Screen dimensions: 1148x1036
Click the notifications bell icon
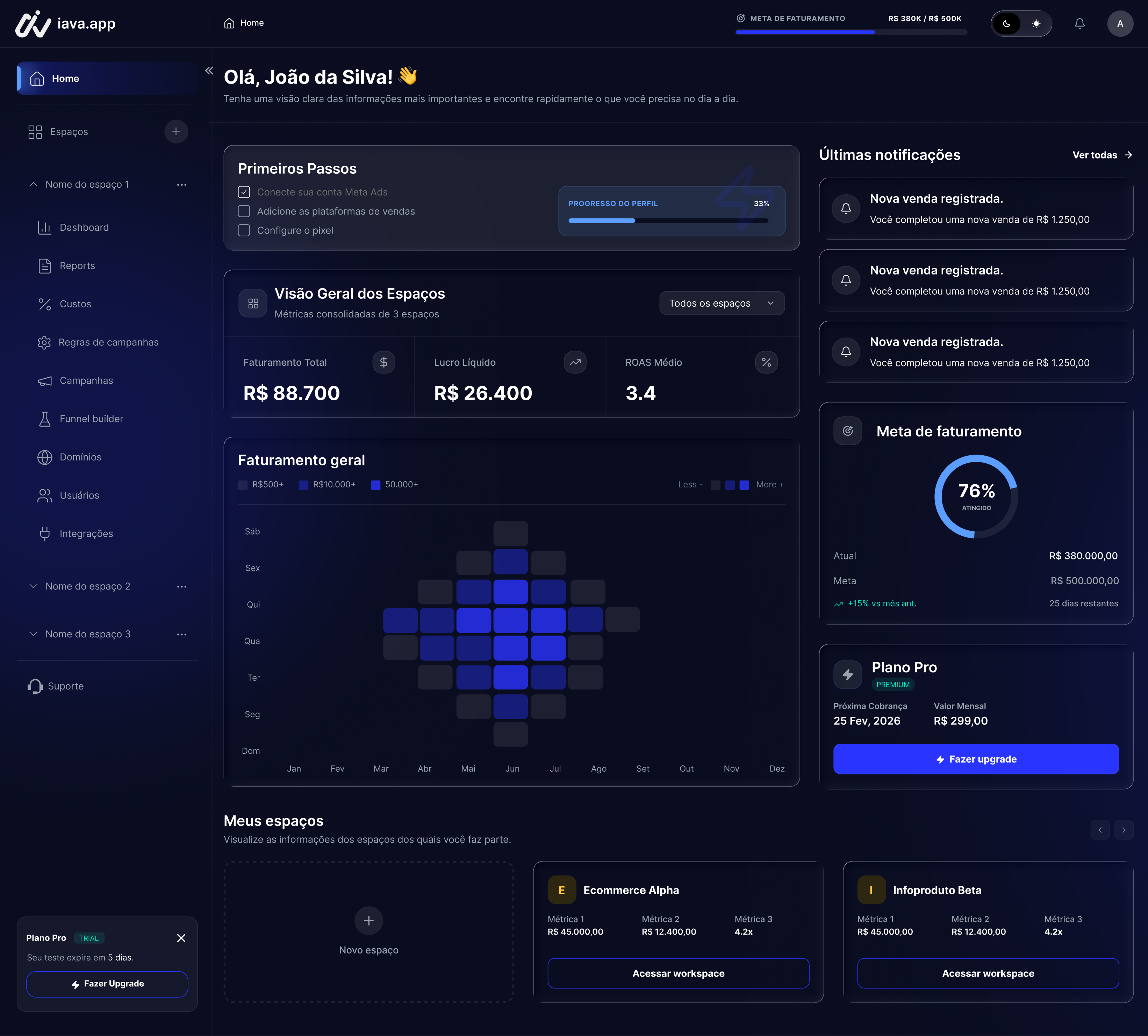point(1079,23)
